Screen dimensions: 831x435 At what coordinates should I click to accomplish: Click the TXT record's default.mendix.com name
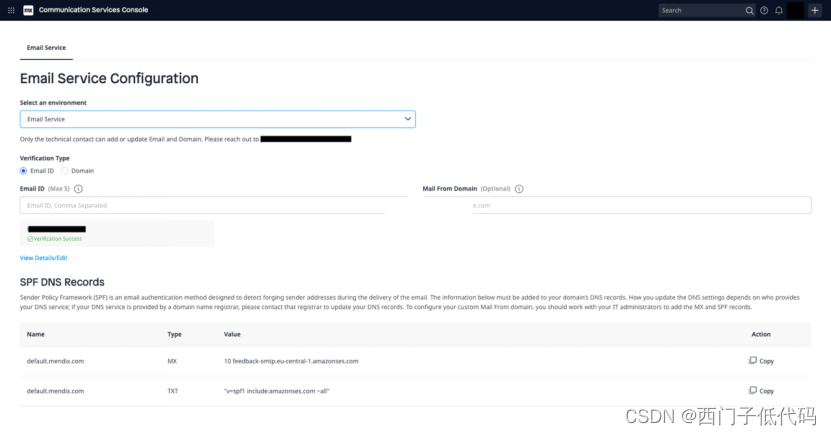click(55, 391)
